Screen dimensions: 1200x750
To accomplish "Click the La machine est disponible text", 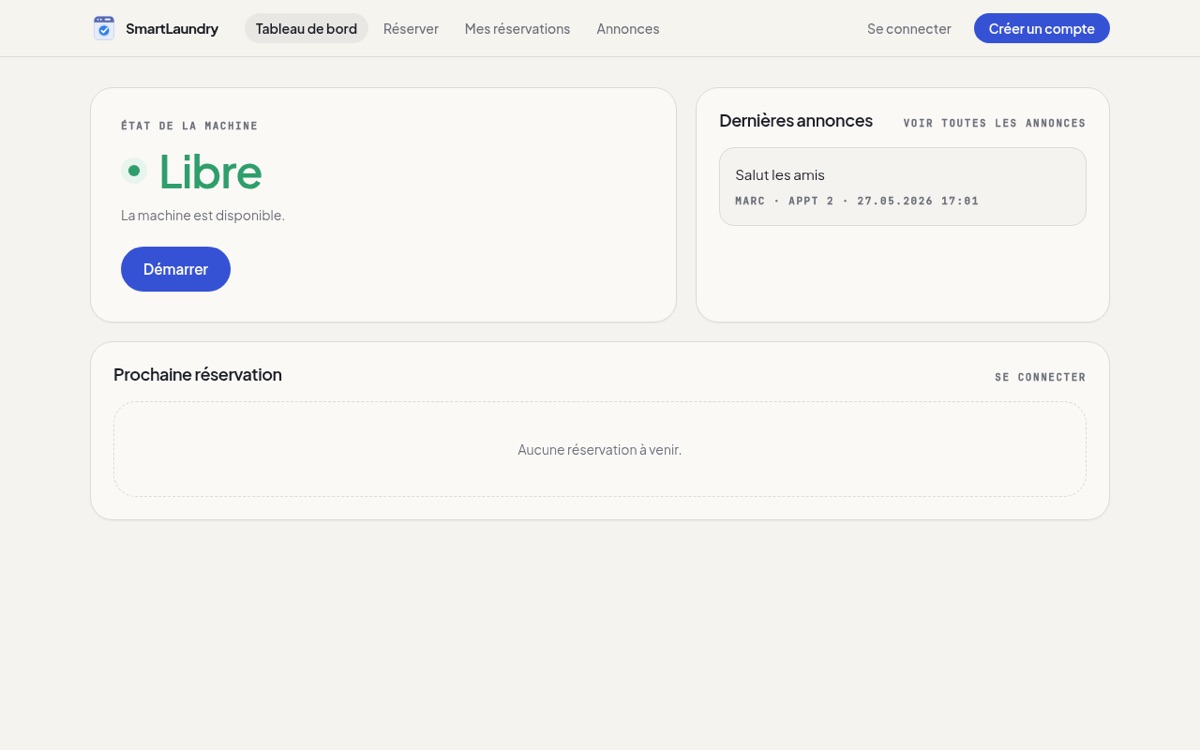I will [x=203, y=215].
